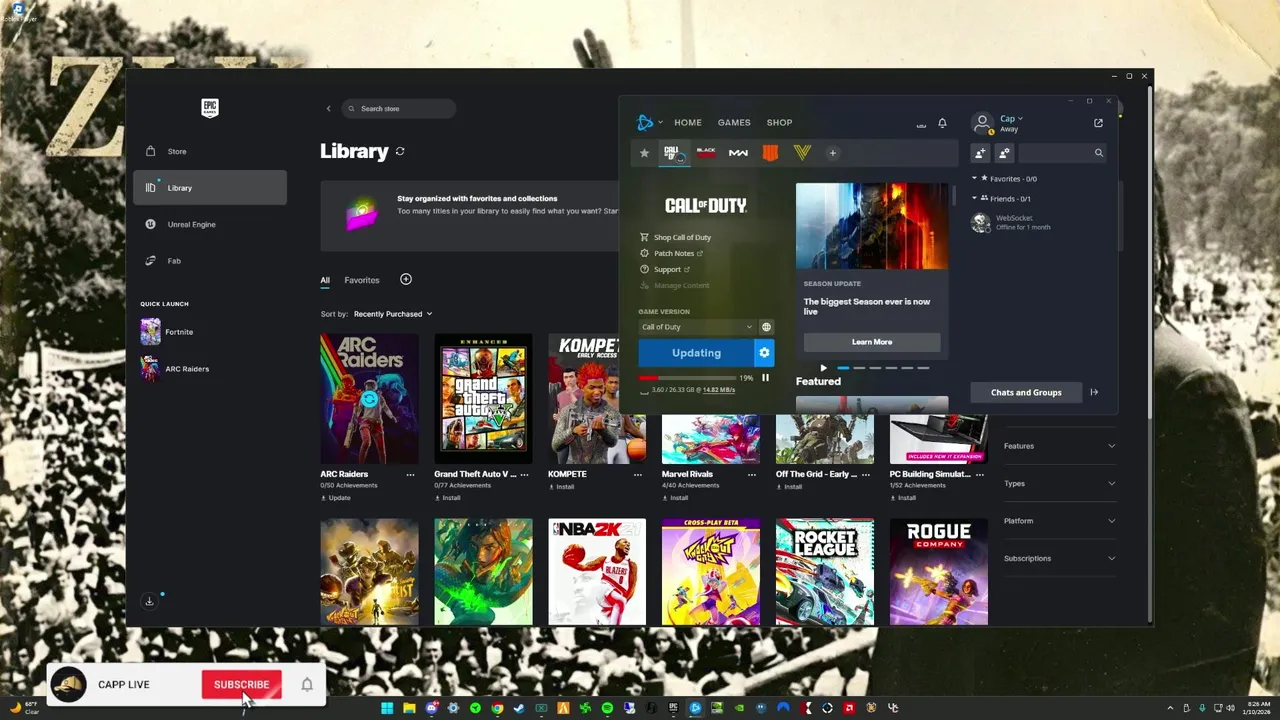Image resolution: width=1280 pixels, height=720 pixels.
Task: Click Learn More on Season Update
Action: point(872,342)
